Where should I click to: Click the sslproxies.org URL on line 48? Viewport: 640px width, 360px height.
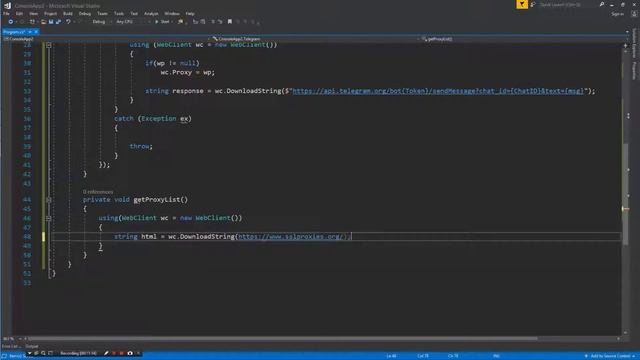[291, 236]
